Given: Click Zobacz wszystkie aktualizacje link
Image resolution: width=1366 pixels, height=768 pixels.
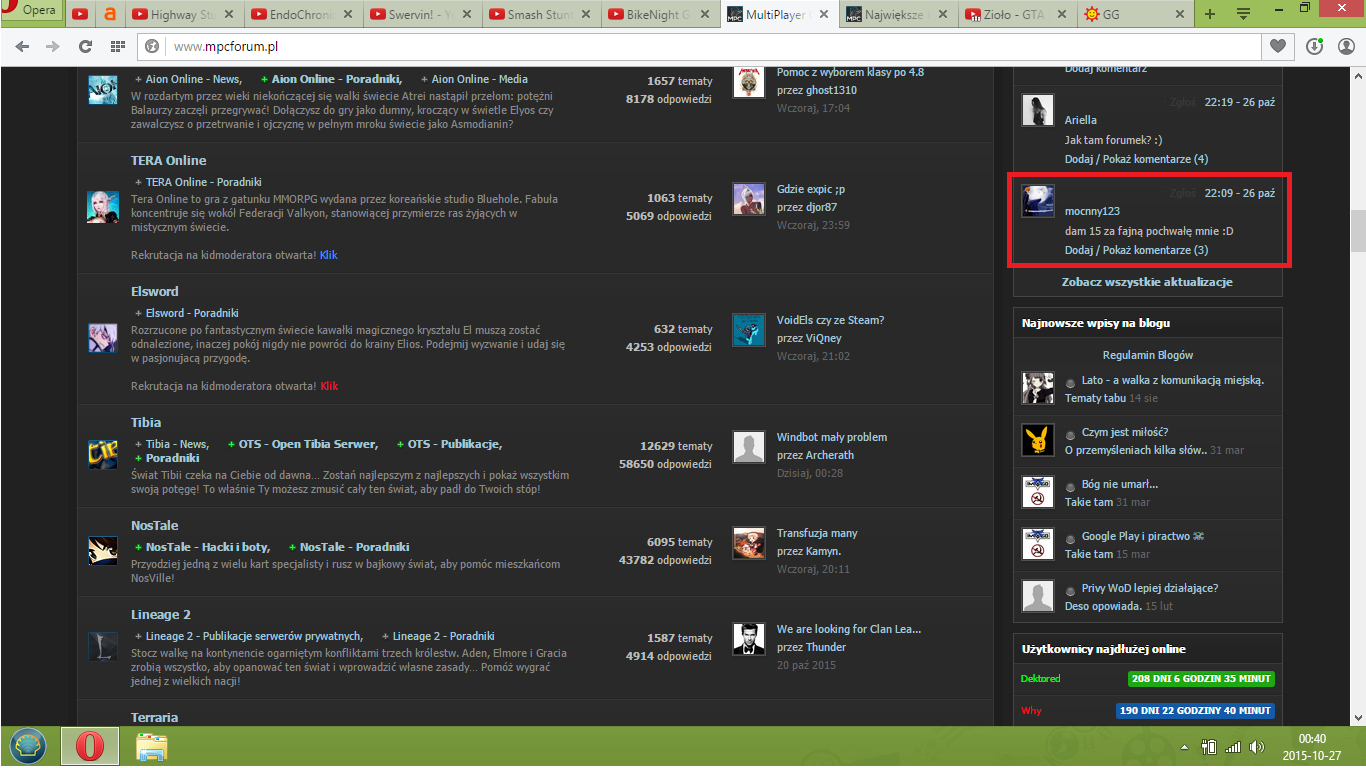Looking at the screenshot, I should [x=1147, y=282].
